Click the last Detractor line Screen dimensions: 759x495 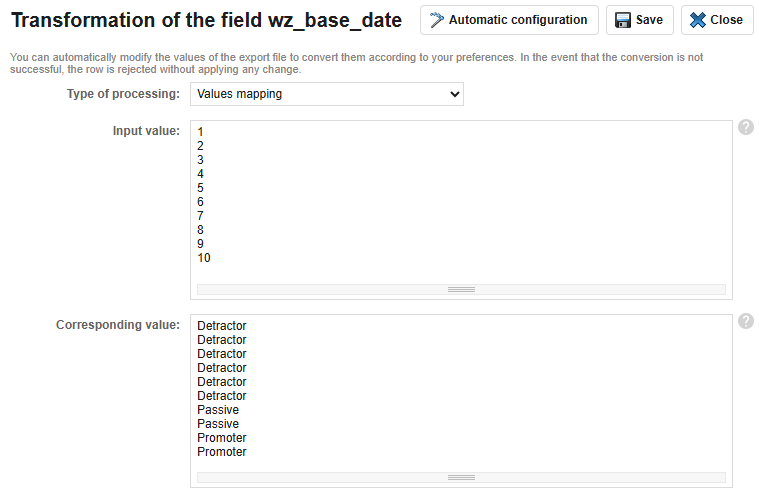pos(222,396)
